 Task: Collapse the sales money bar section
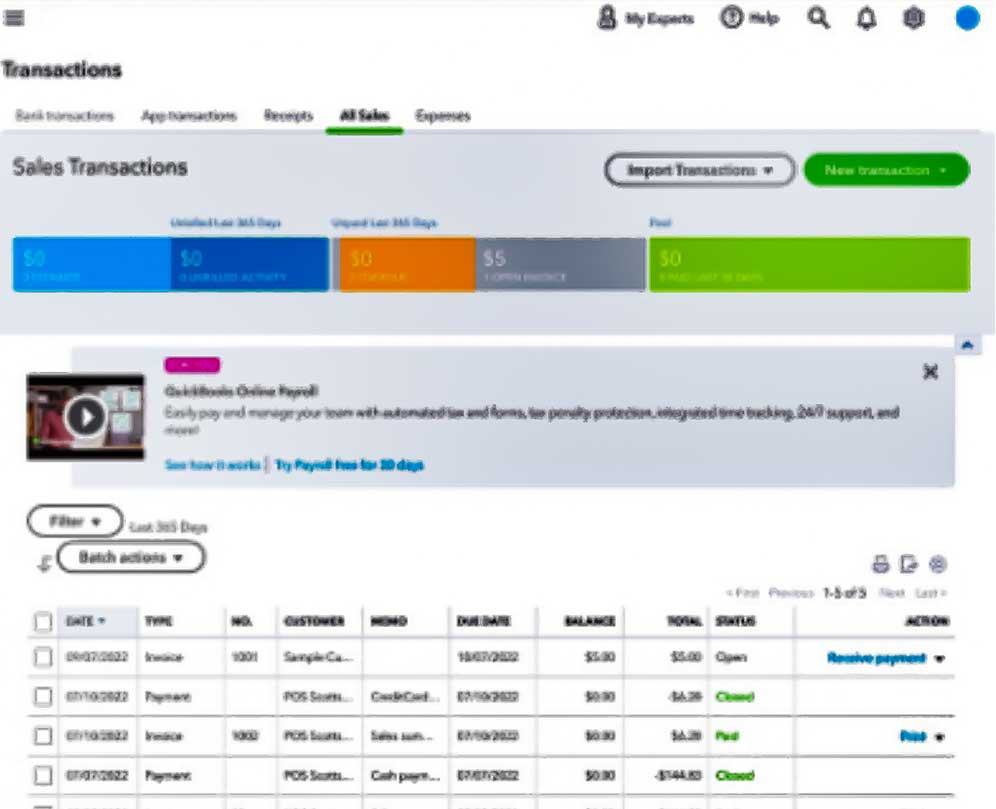(x=967, y=345)
